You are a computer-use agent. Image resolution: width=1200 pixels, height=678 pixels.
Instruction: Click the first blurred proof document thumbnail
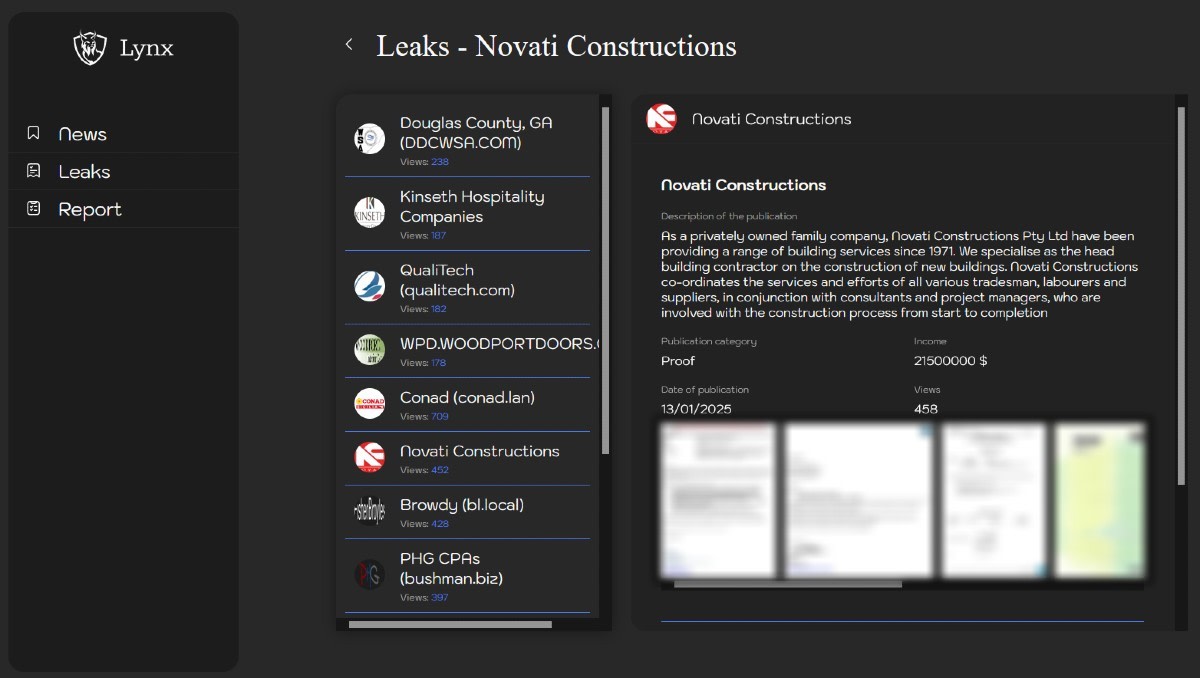pyautogui.click(x=718, y=500)
